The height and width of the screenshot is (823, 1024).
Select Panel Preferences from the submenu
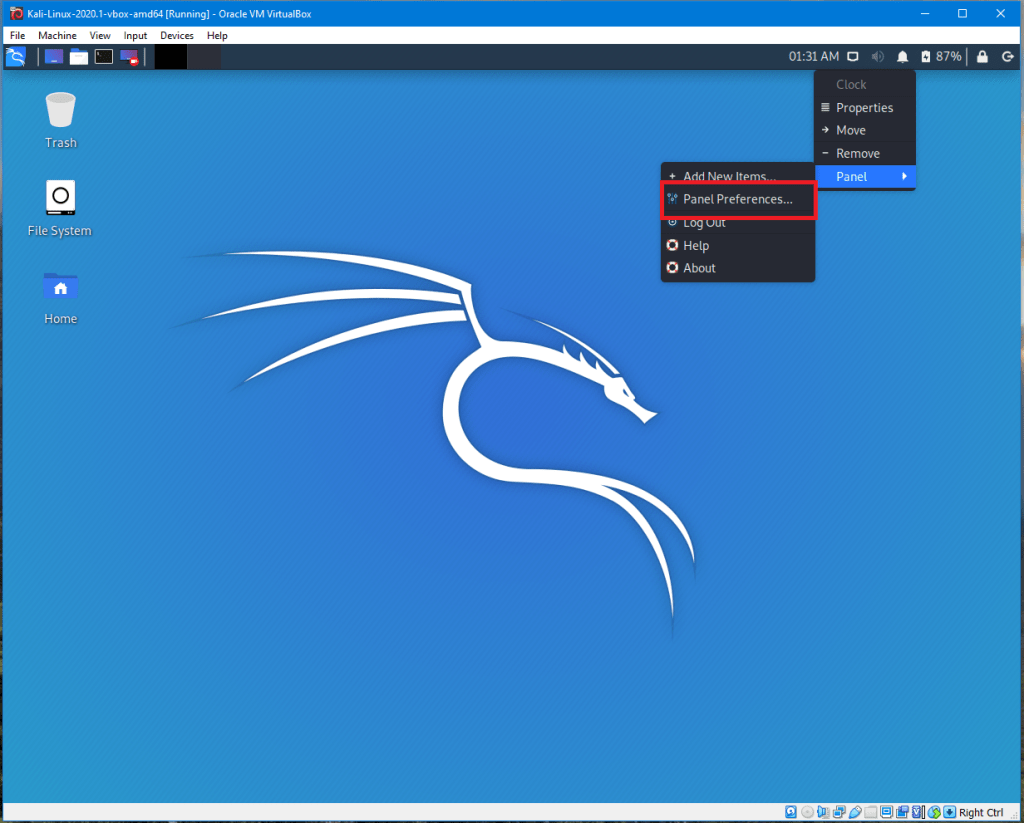738,200
